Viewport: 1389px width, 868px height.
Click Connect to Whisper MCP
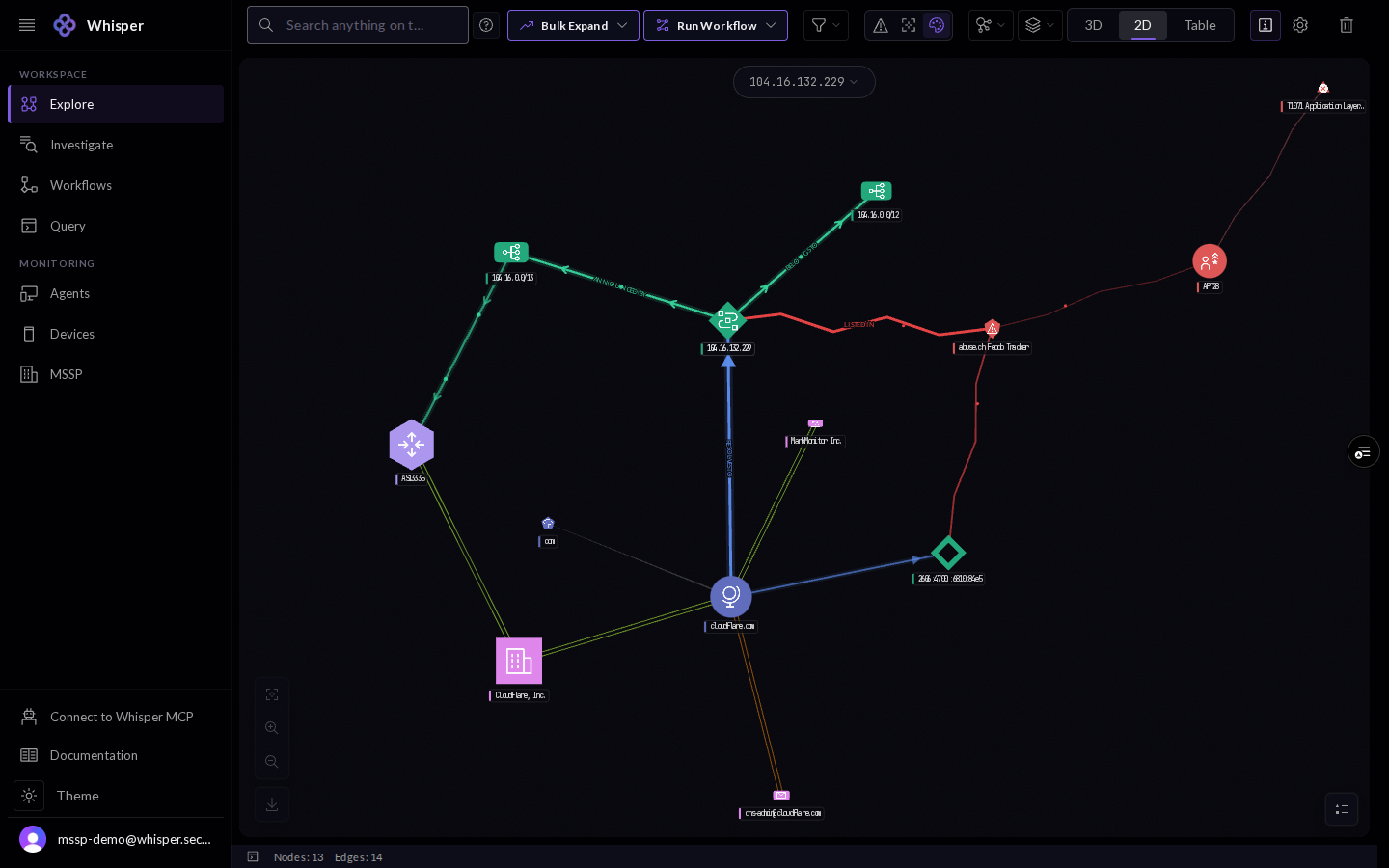click(116, 717)
